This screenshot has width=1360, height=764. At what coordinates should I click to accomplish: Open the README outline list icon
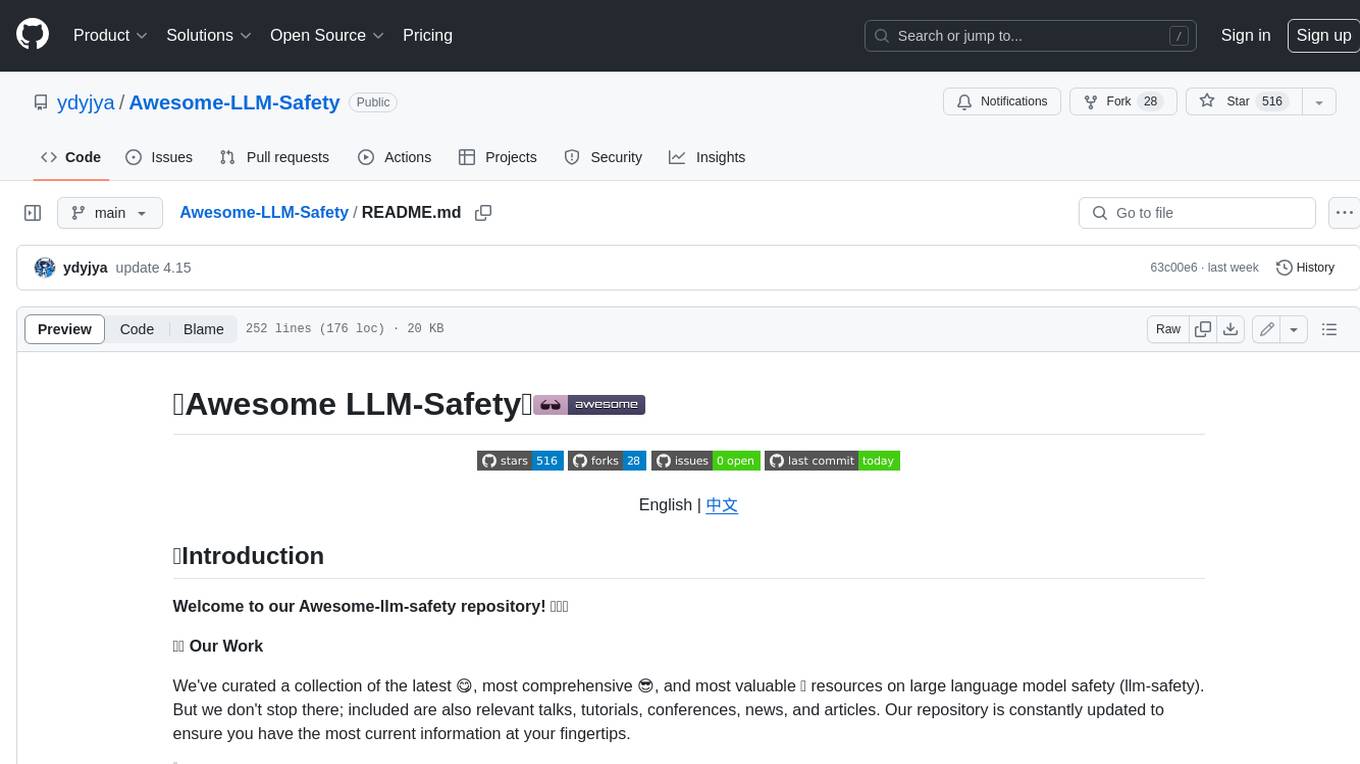pos(1329,329)
